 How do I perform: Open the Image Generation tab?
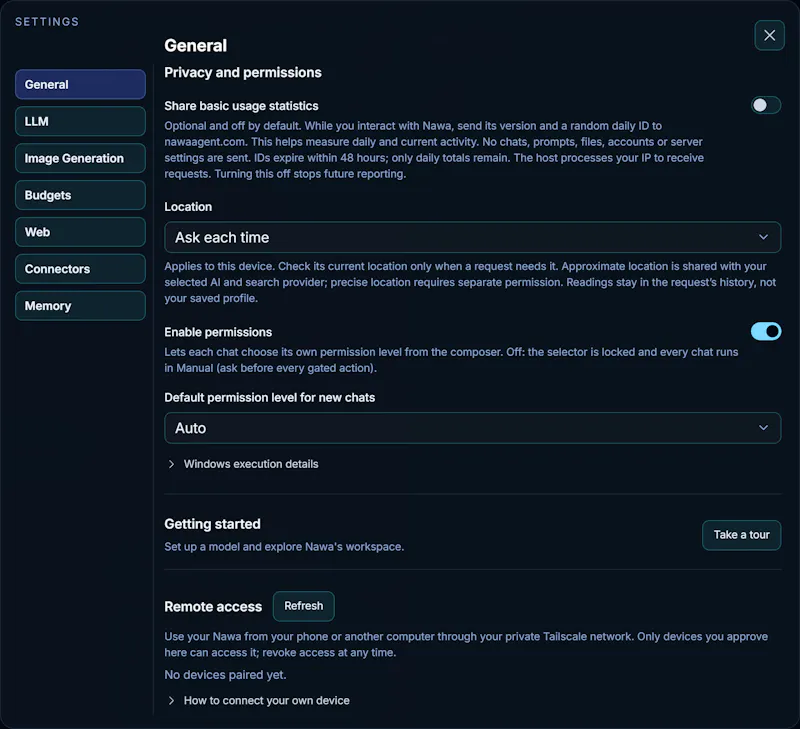80,158
